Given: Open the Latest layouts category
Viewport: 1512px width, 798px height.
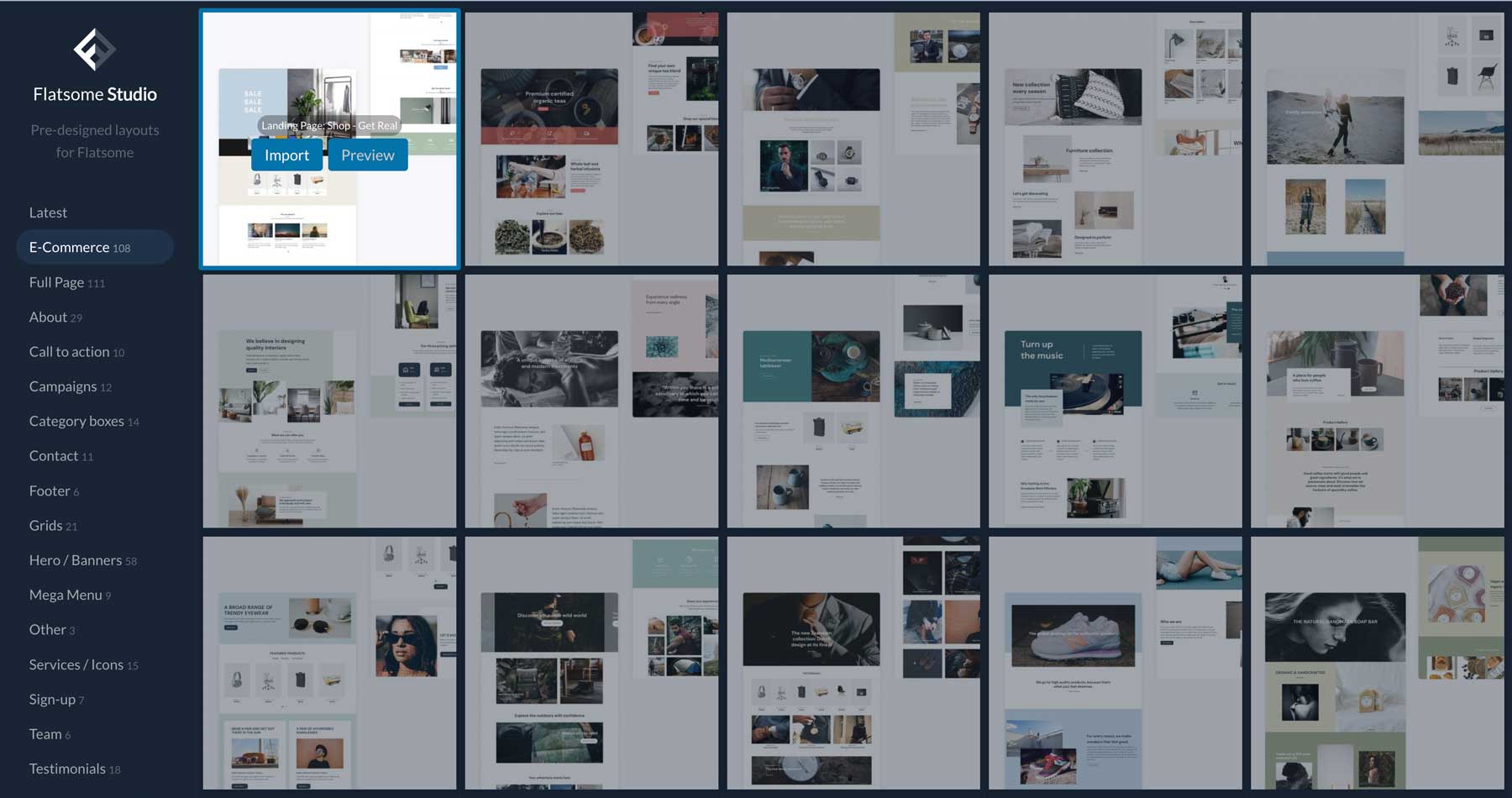Looking at the screenshot, I should (x=48, y=213).
